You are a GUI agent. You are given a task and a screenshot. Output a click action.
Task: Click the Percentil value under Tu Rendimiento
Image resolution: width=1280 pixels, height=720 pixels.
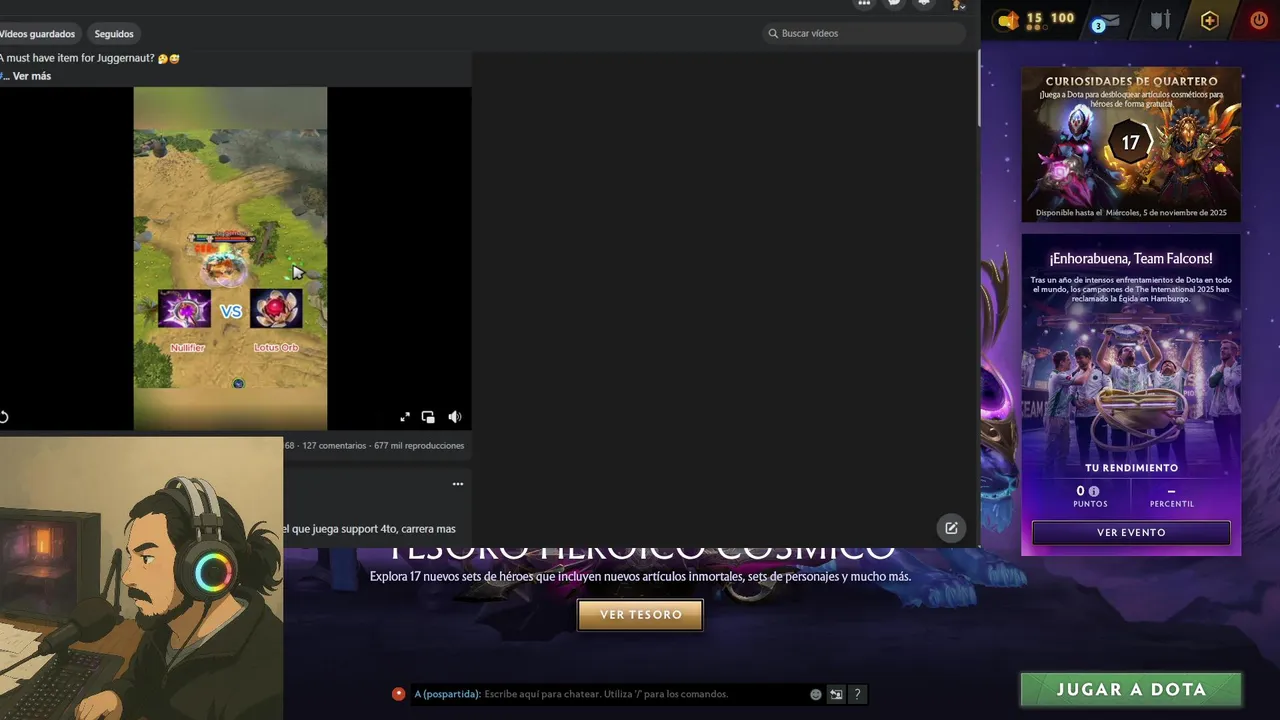point(1171,491)
